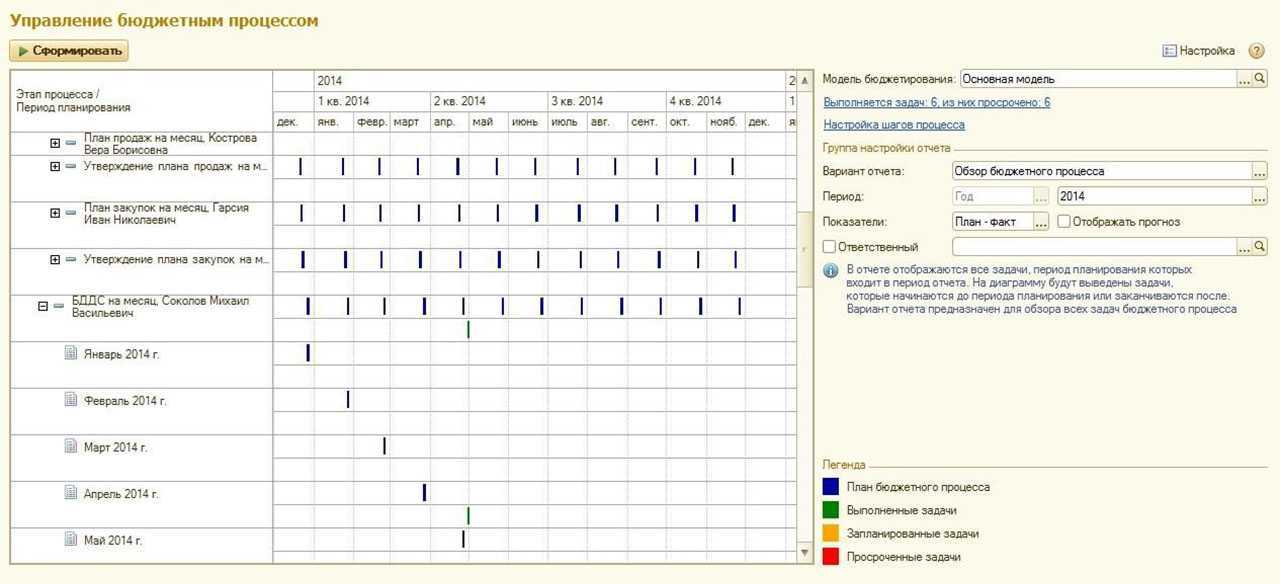Click green Выполненные задачи legend swatch

(x=830, y=510)
